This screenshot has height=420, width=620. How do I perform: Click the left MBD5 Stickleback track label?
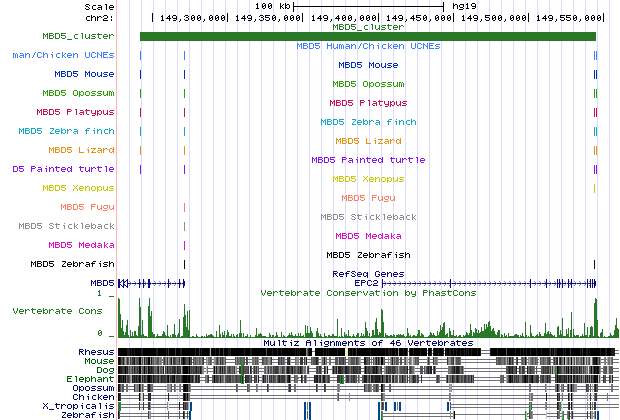coord(67,226)
